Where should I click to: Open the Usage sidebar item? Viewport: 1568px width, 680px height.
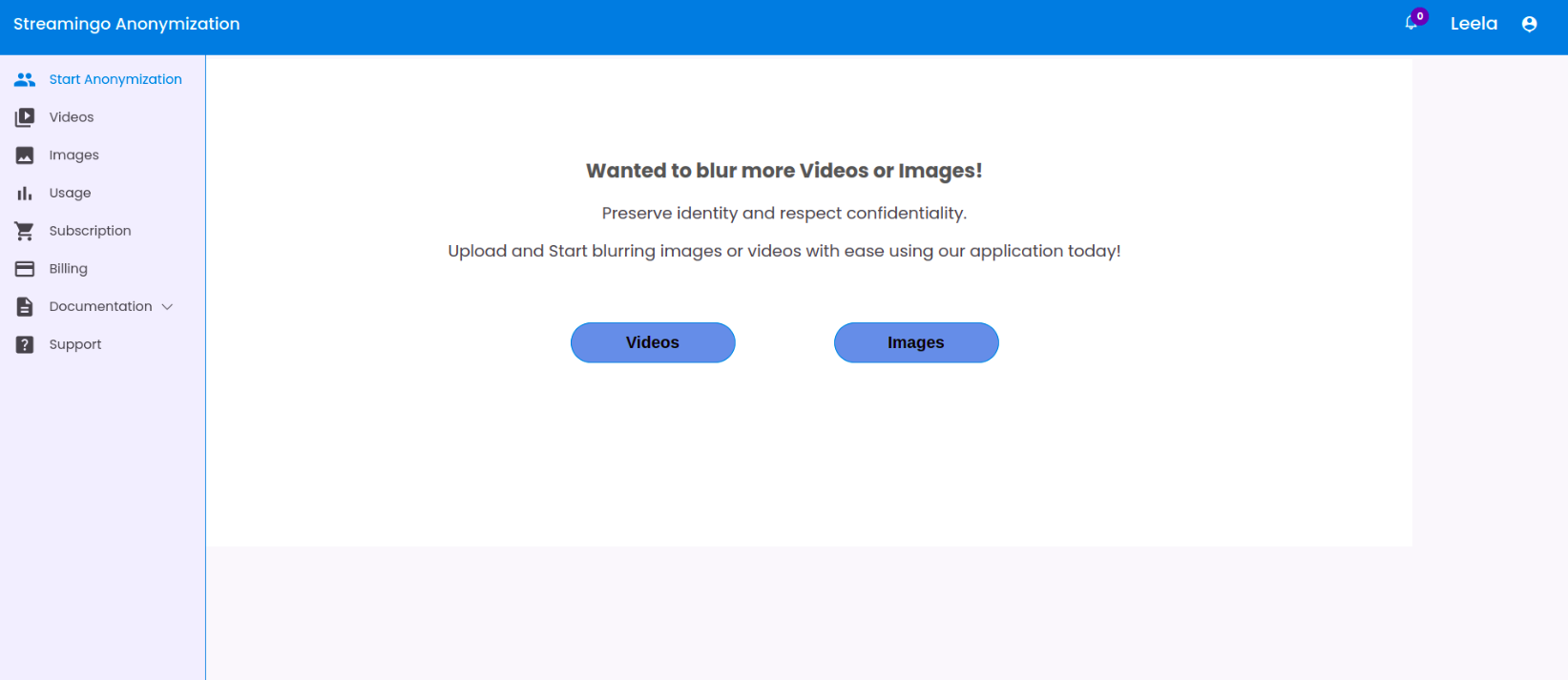click(x=71, y=193)
